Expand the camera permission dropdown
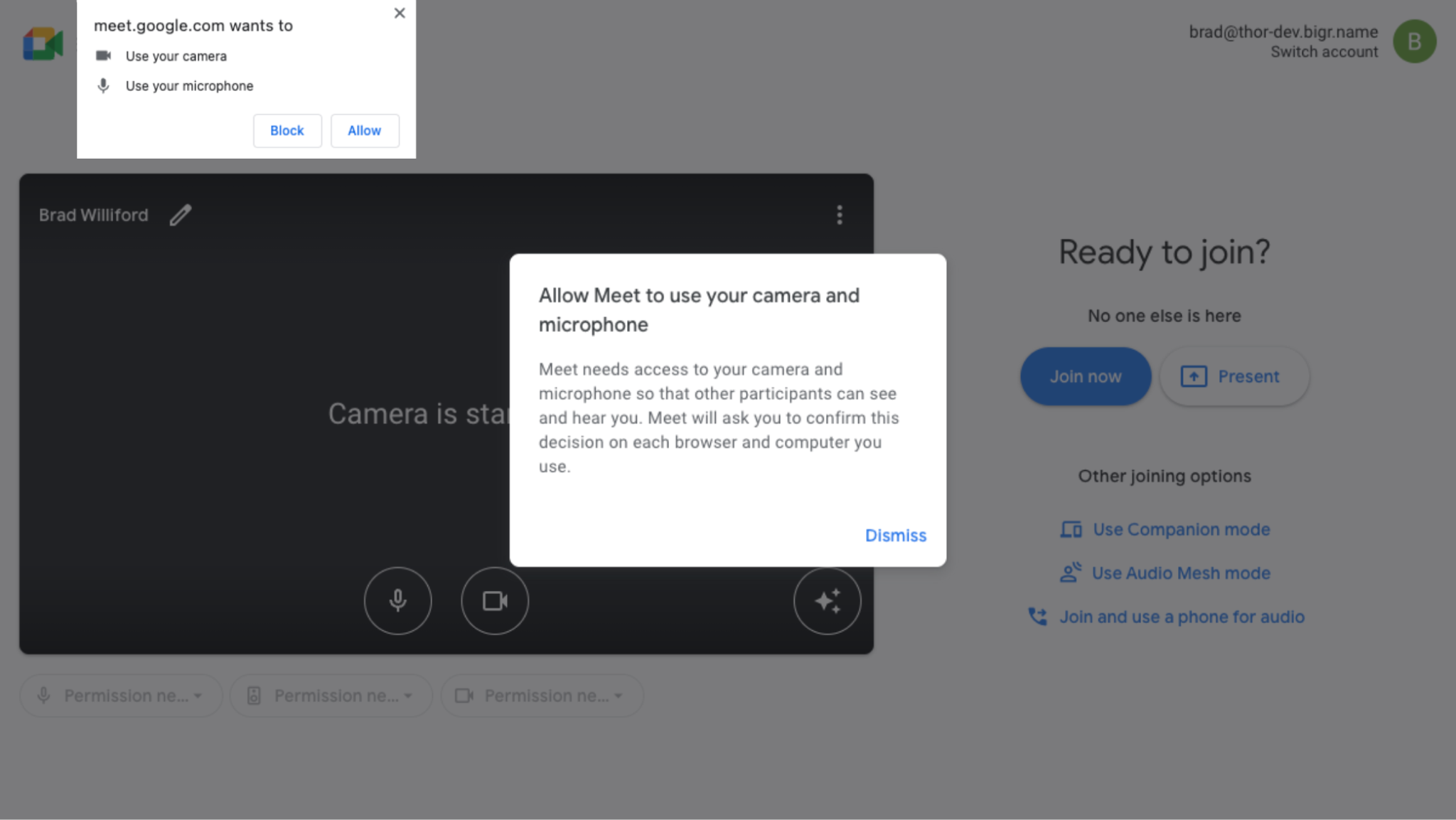 click(x=620, y=695)
